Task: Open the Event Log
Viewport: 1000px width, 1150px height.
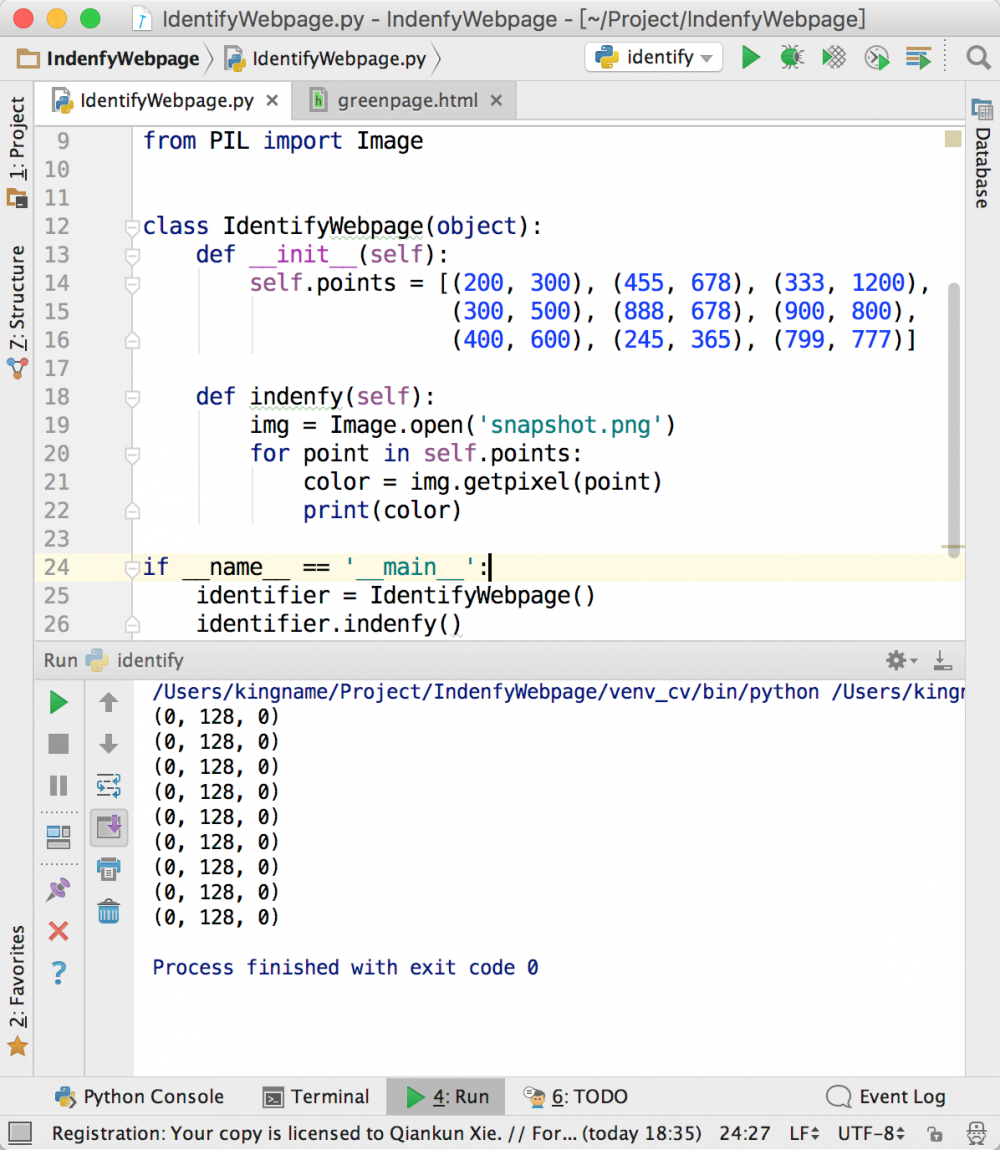Action: pyautogui.click(x=887, y=1097)
